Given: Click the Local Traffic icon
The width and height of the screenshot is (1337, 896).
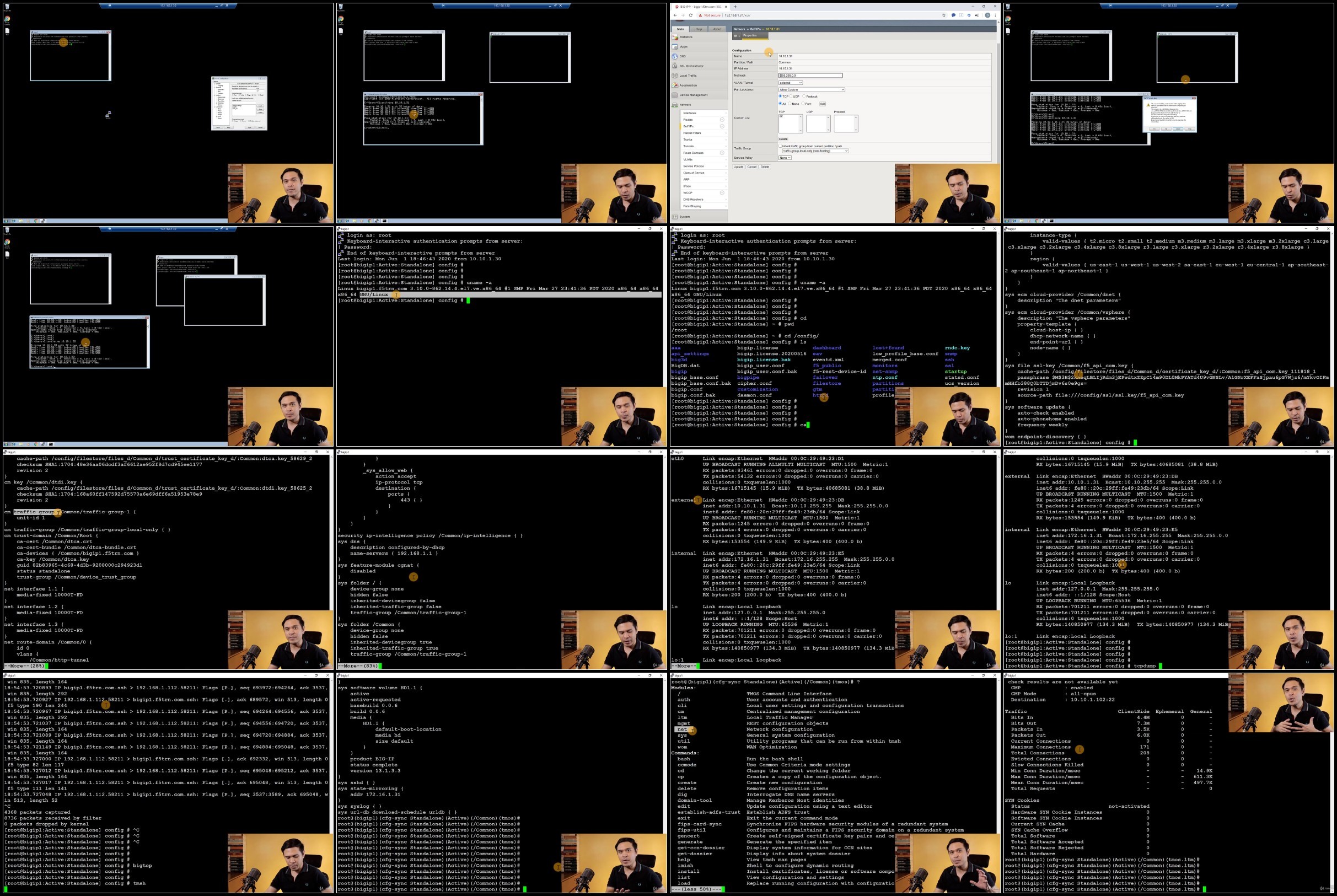Looking at the screenshot, I should (x=675, y=76).
